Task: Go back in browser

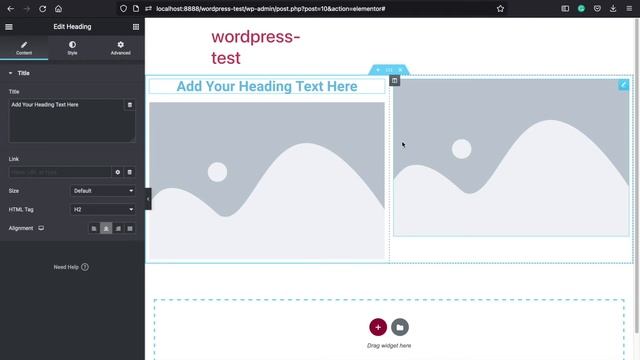Action: [x=11, y=9]
